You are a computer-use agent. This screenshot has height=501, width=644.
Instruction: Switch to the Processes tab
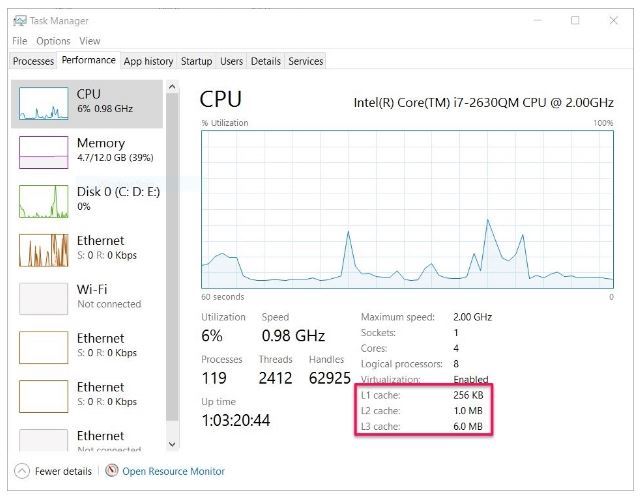point(33,61)
